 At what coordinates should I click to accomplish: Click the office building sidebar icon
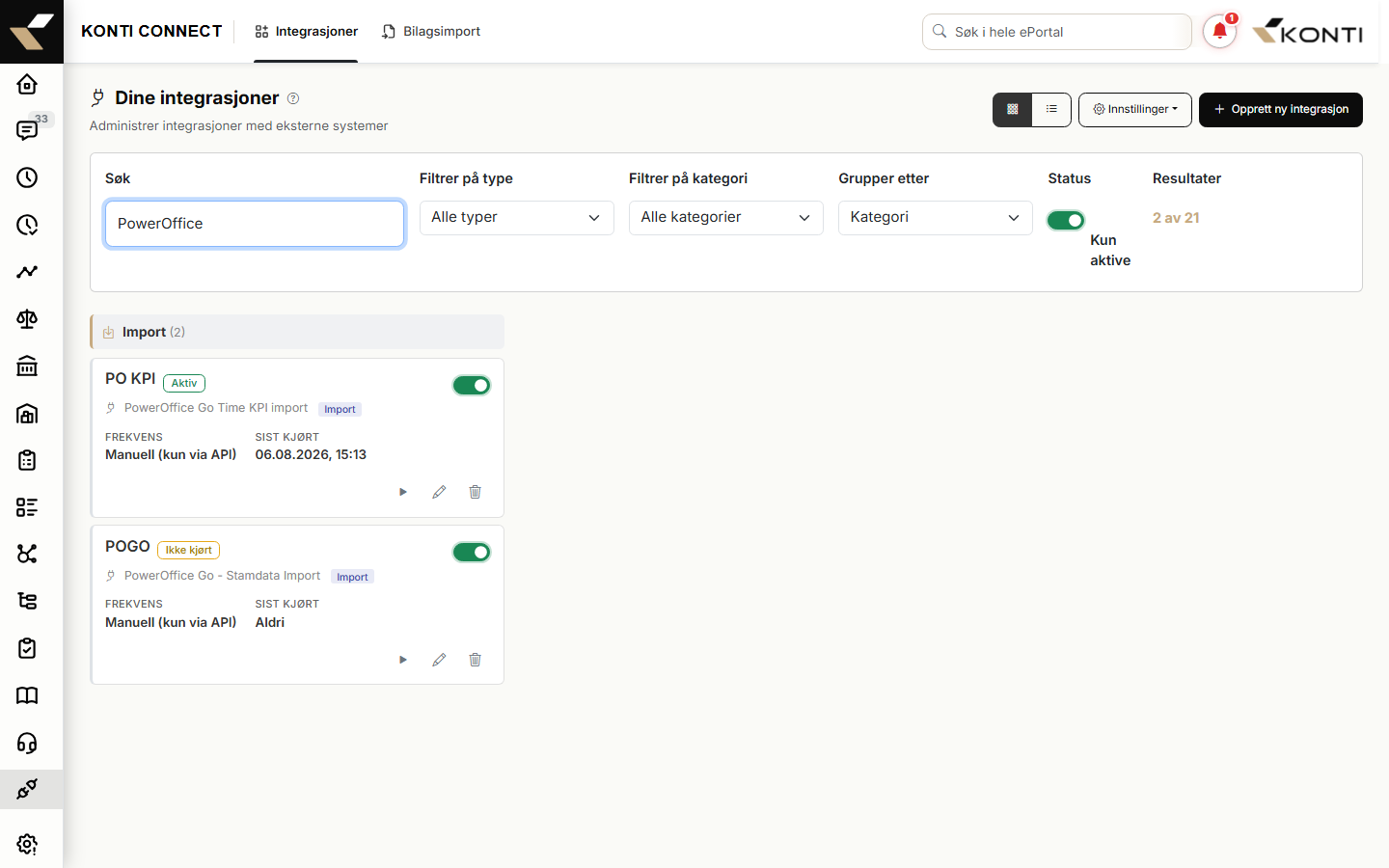(x=27, y=414)
